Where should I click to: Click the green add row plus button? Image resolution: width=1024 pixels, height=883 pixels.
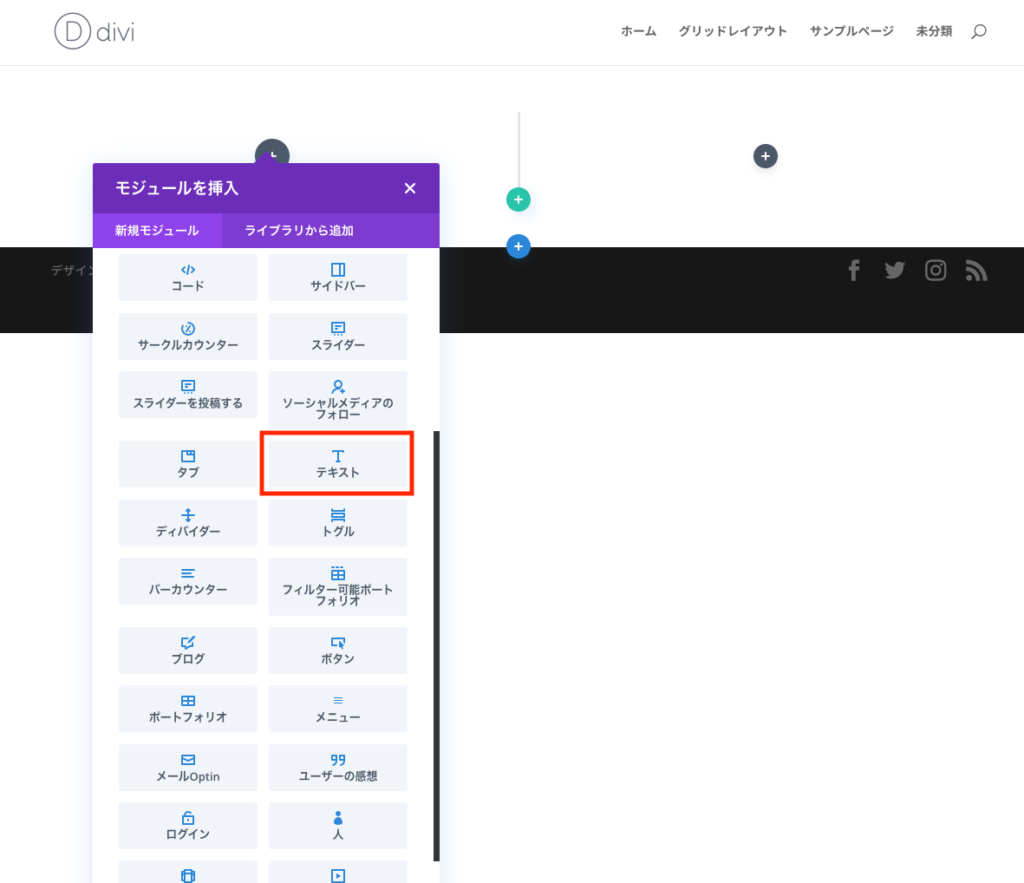tap(518, 200)
